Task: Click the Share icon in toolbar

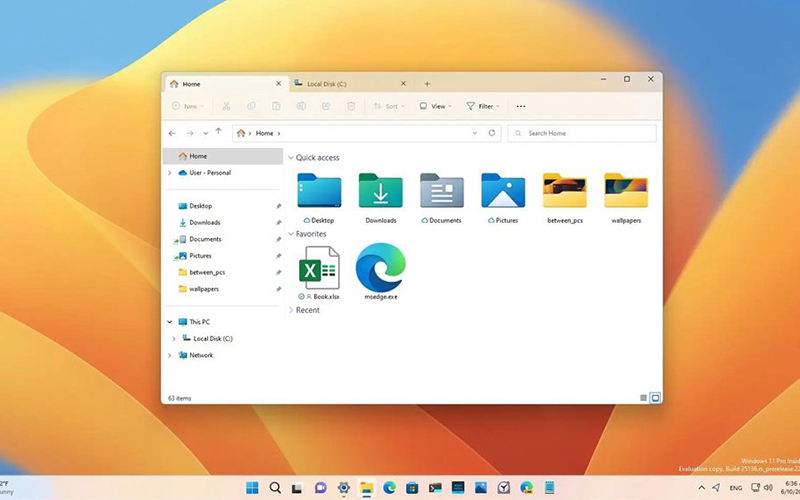Action: (326, 106)
